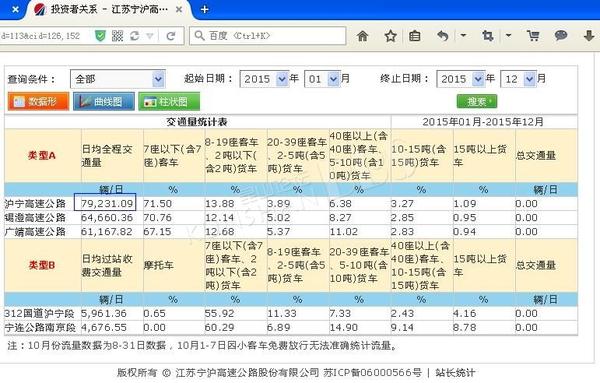The height and width of the screenshot is (383, 600).
Task: Click the 百度 search input field
Action: tap(268, 36)
